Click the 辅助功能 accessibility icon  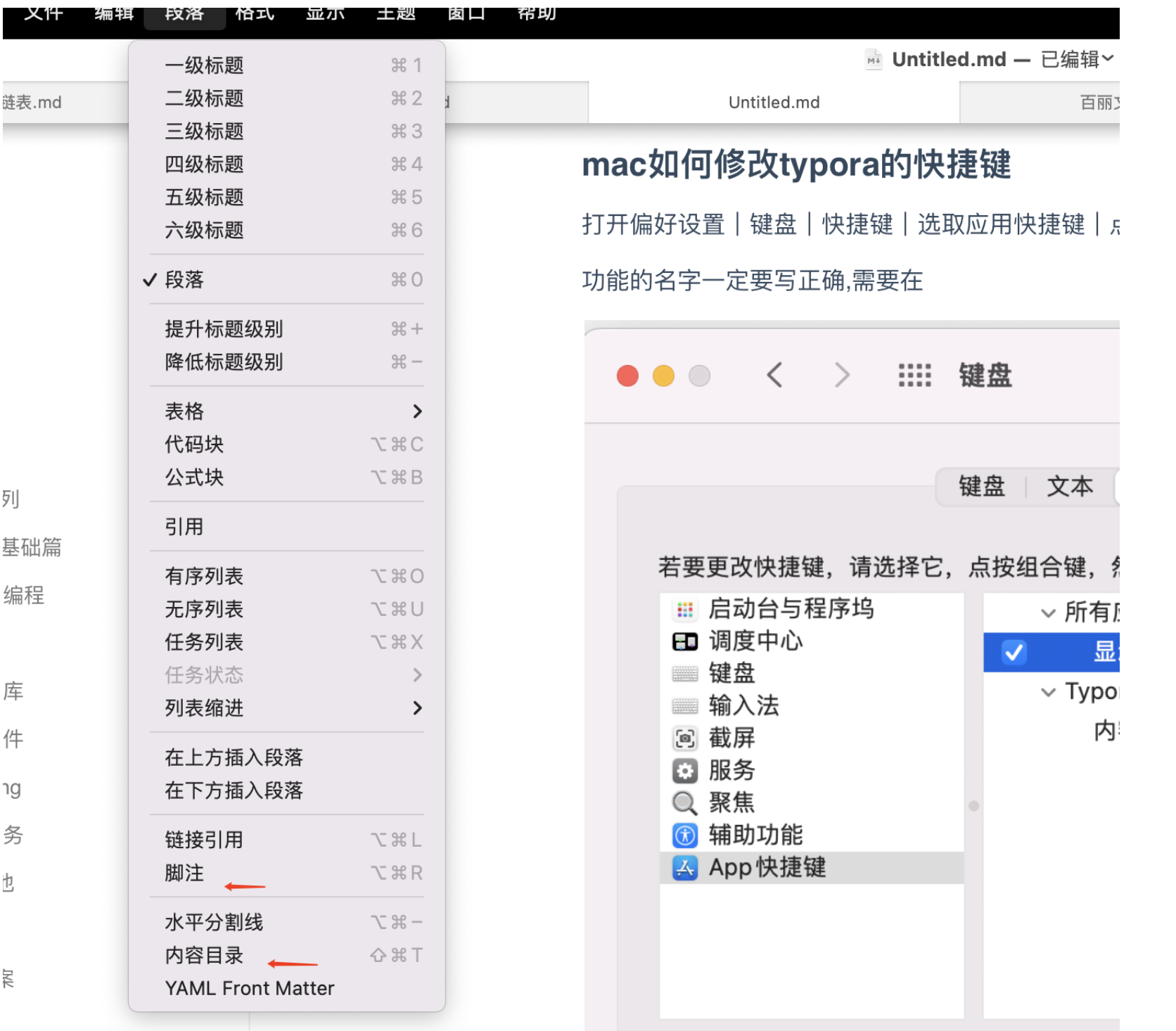(685, 835)
